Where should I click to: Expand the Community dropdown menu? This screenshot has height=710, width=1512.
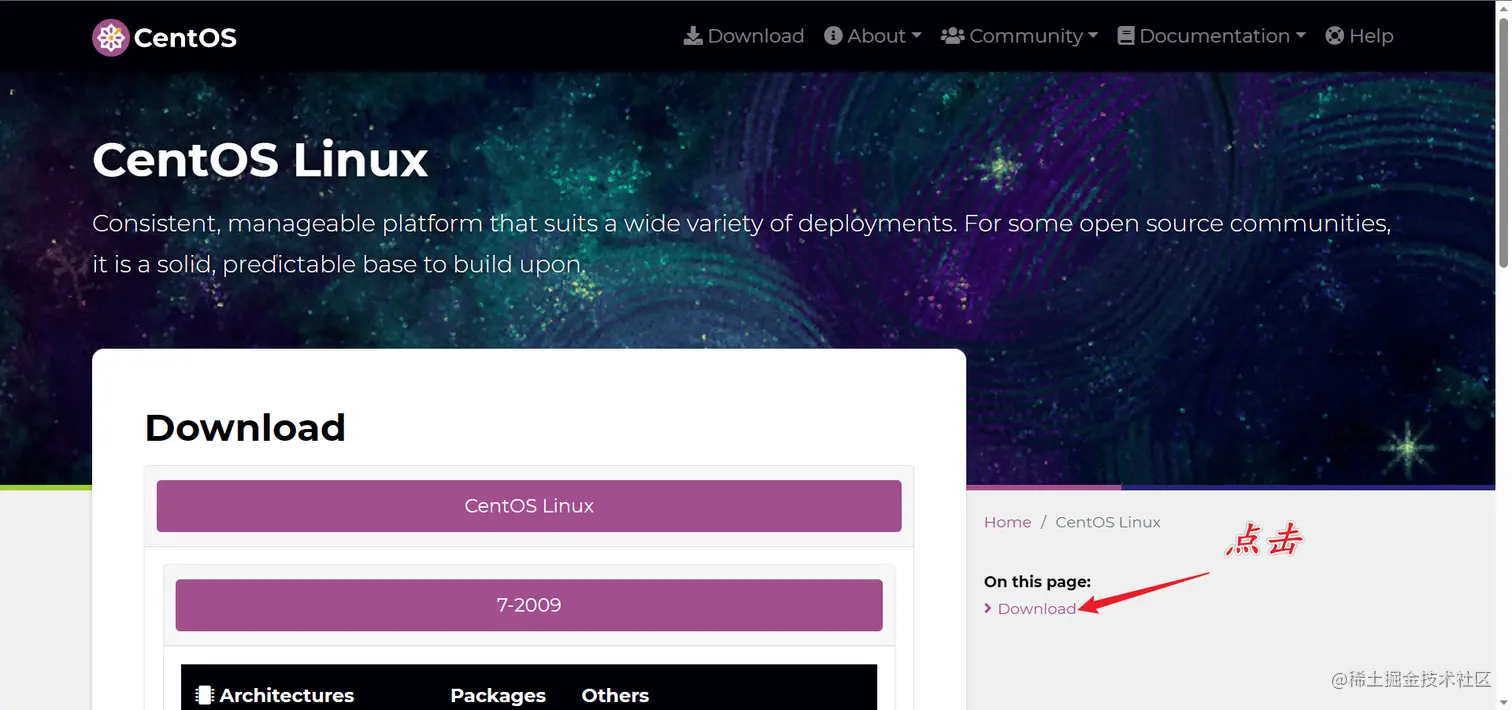click(1019, 36)
